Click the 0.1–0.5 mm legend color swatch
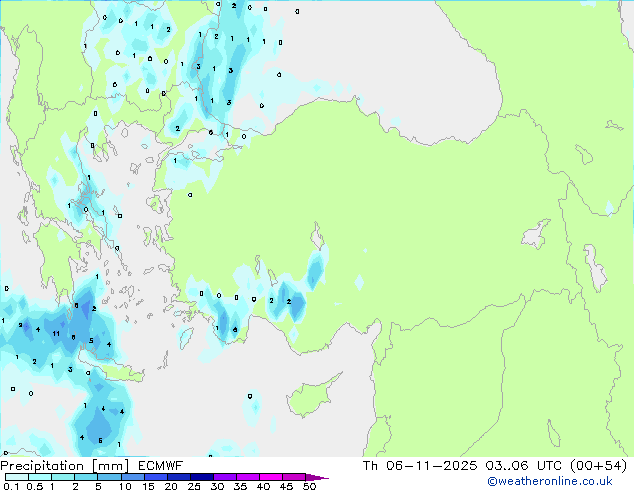The image size is (634, 490). click(x=17, y=477)
